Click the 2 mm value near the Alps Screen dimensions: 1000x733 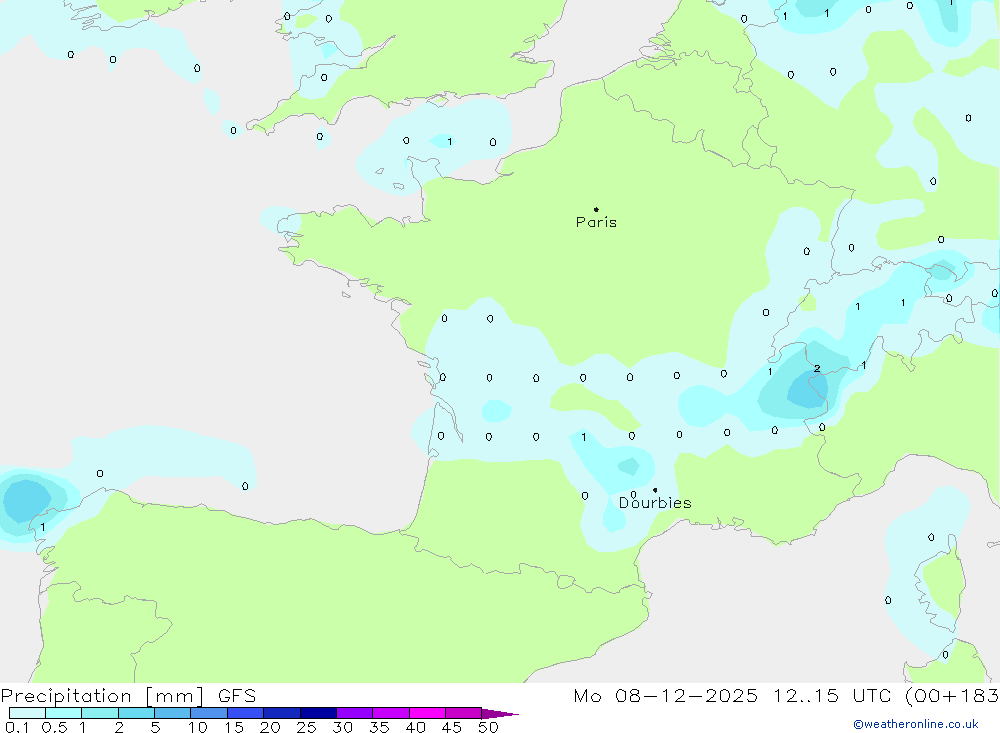click(817, 369)
